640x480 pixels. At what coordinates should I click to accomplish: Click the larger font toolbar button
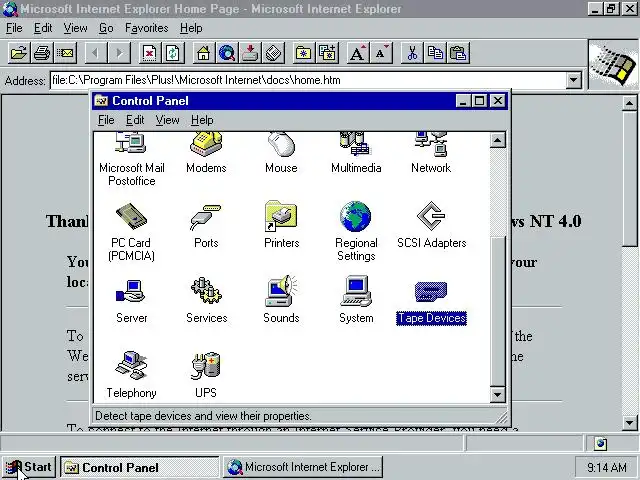click(x=358, y=53)
